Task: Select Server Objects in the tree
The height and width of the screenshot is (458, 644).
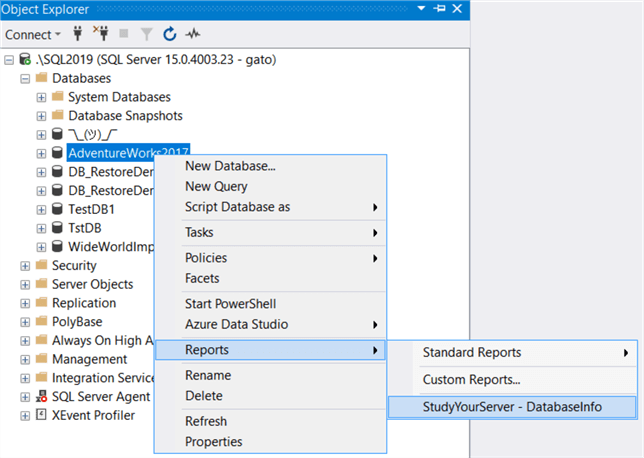Action: click(x=92, y=284)
